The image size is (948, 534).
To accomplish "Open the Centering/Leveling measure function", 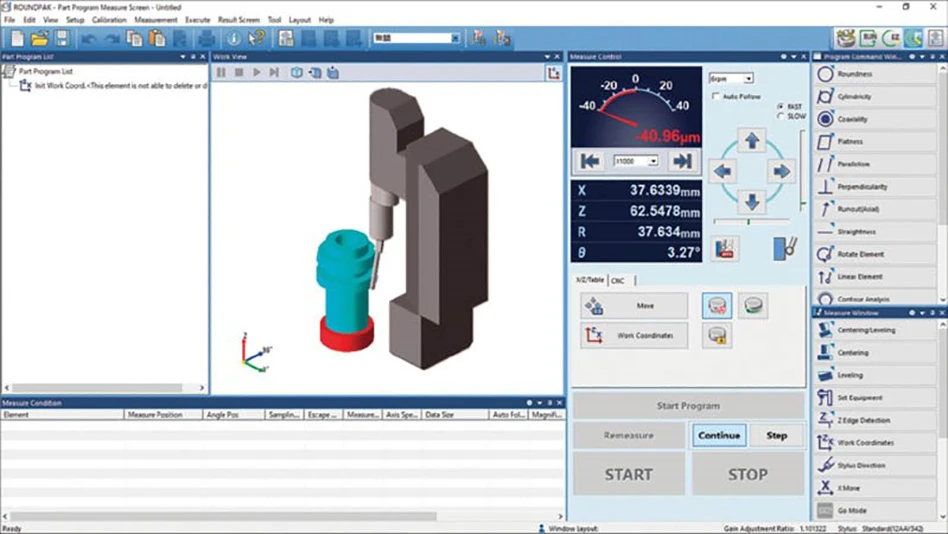I will (x=864, y=330).
